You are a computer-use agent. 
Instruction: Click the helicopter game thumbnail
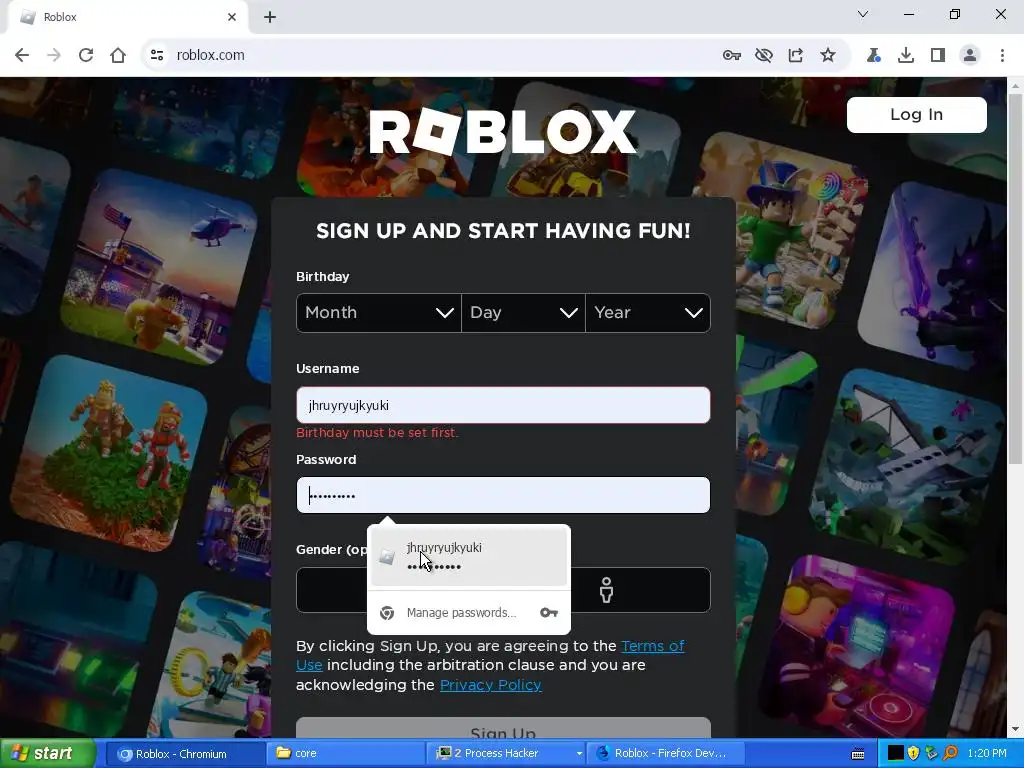pyautogui.click(x=159, y=265)
